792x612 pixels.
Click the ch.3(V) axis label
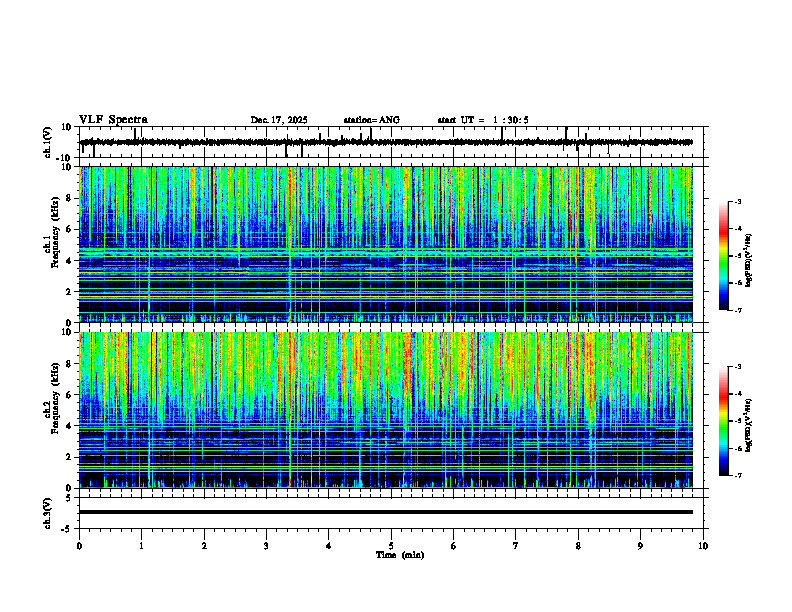48,513
